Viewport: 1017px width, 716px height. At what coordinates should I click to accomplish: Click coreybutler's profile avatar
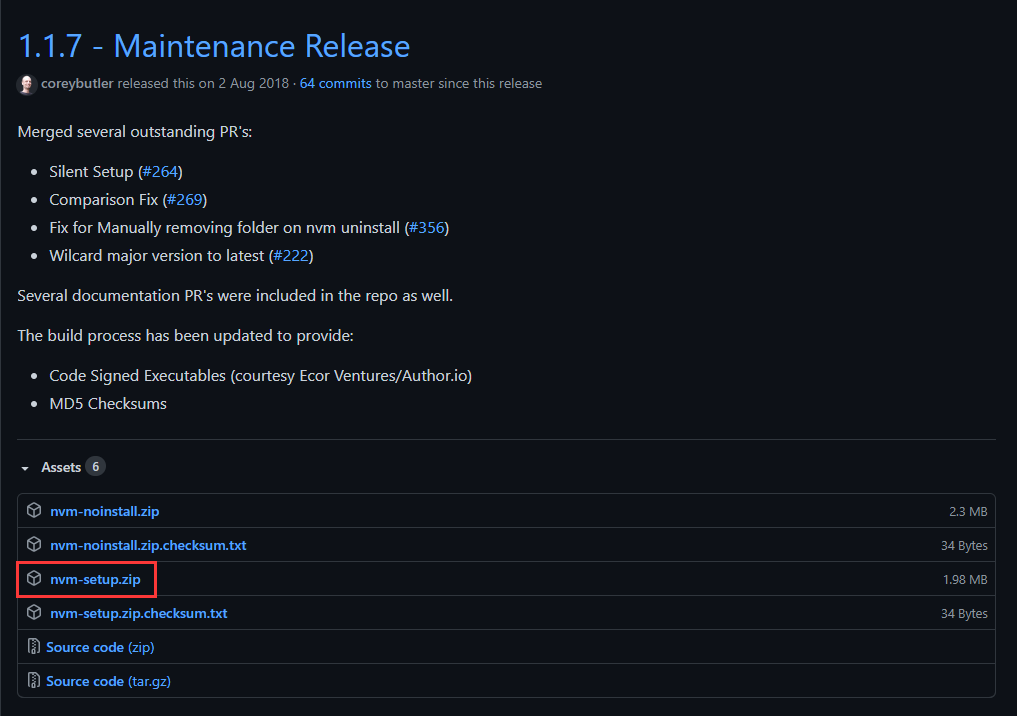26,84
